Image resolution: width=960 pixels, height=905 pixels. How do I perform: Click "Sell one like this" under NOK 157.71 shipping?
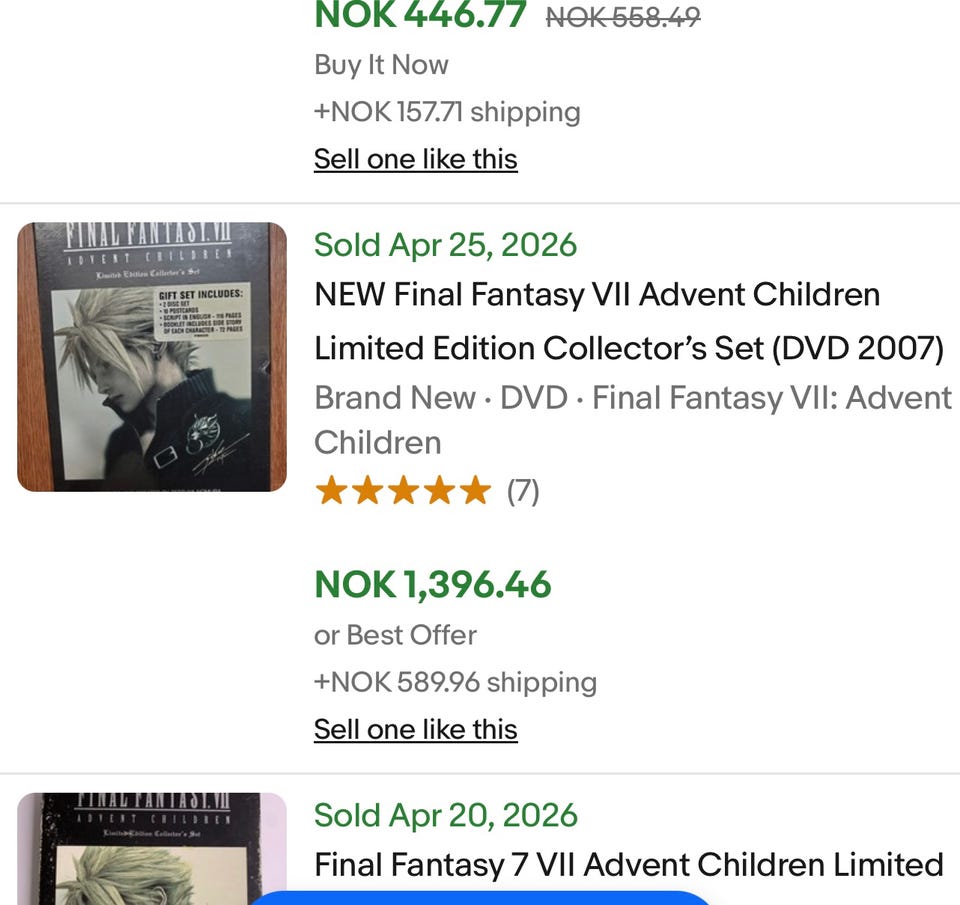point(416,159)
